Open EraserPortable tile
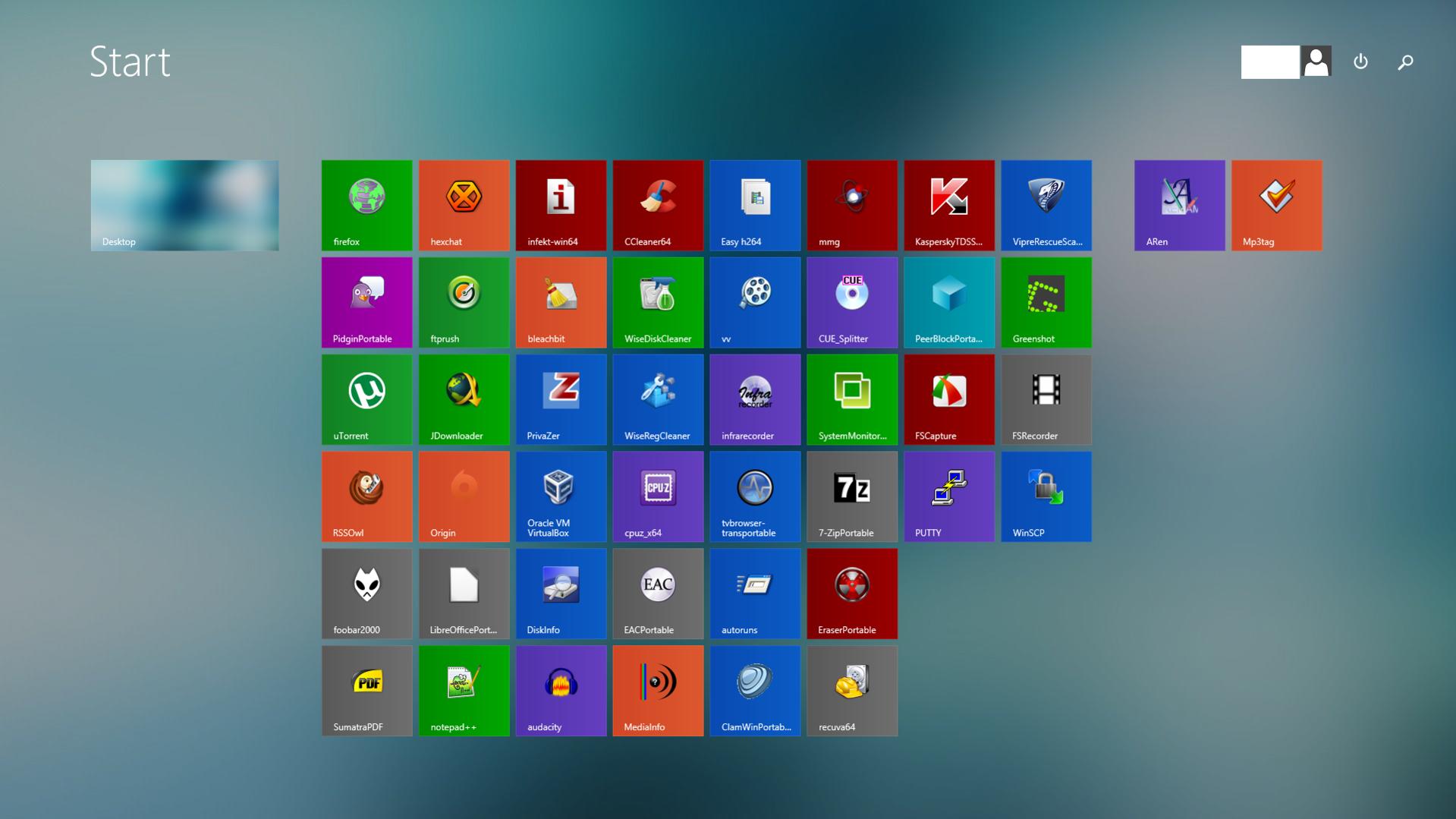The height and width of the screenshot is (819, 1456). (x=852, y=594)
